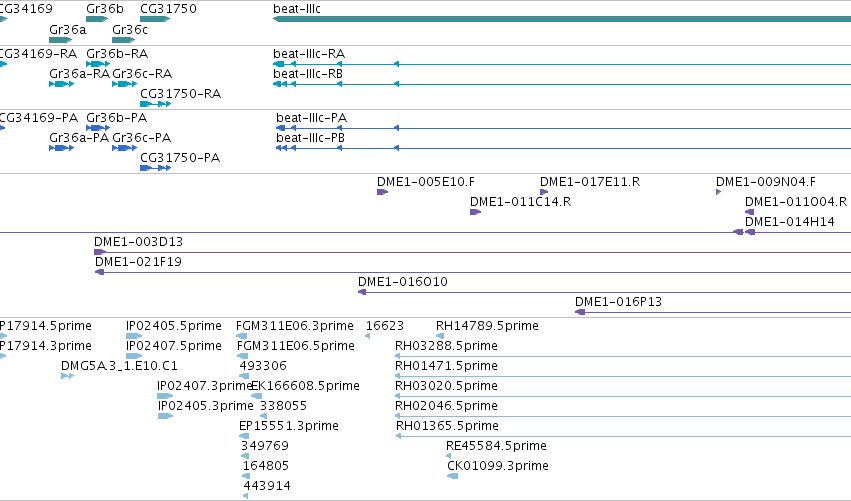Select the IP02407.3prime EST glyph
851x501 pixels.
(x=165, y=396)
